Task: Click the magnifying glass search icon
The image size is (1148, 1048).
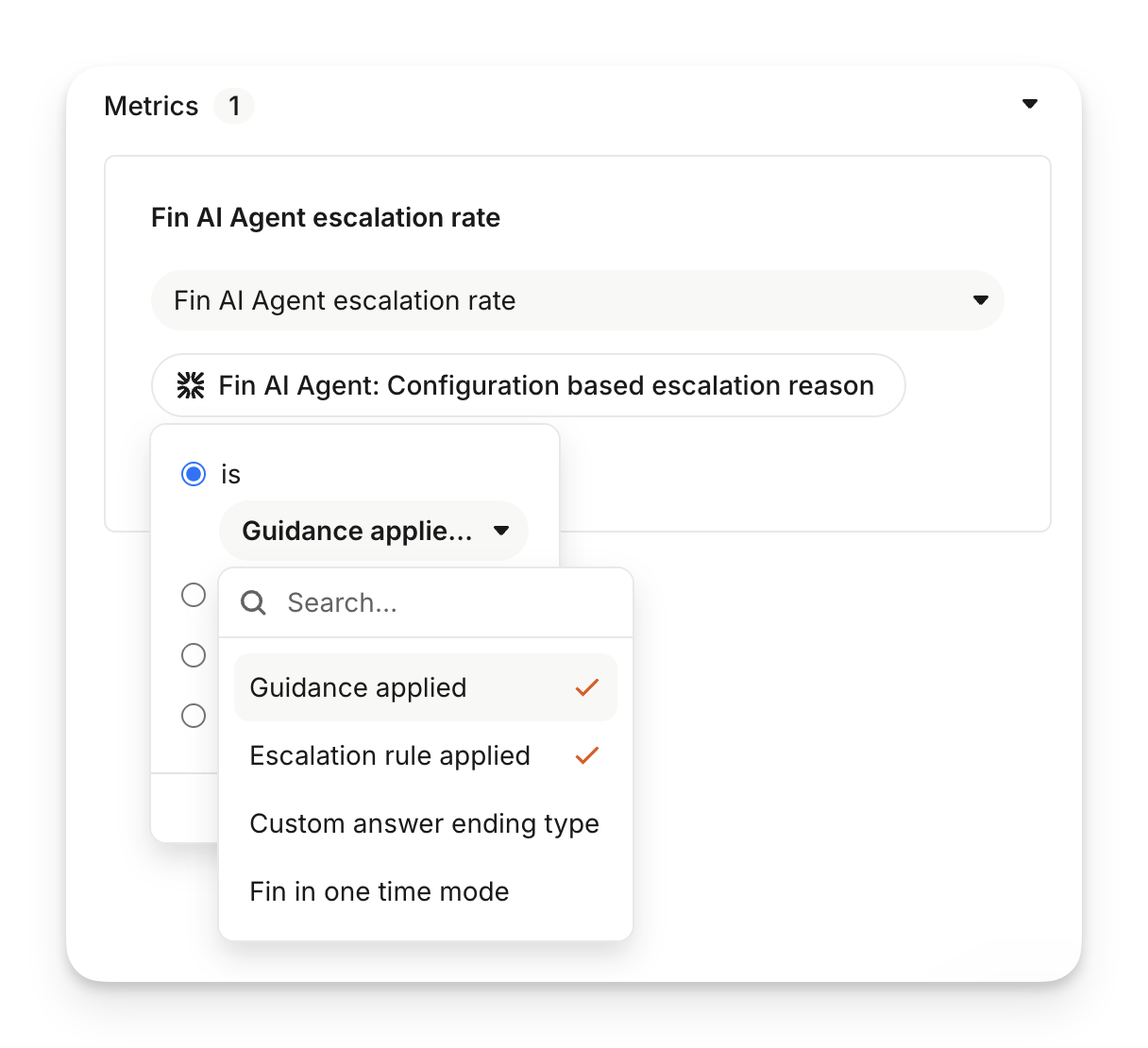Action: (253, 602)
